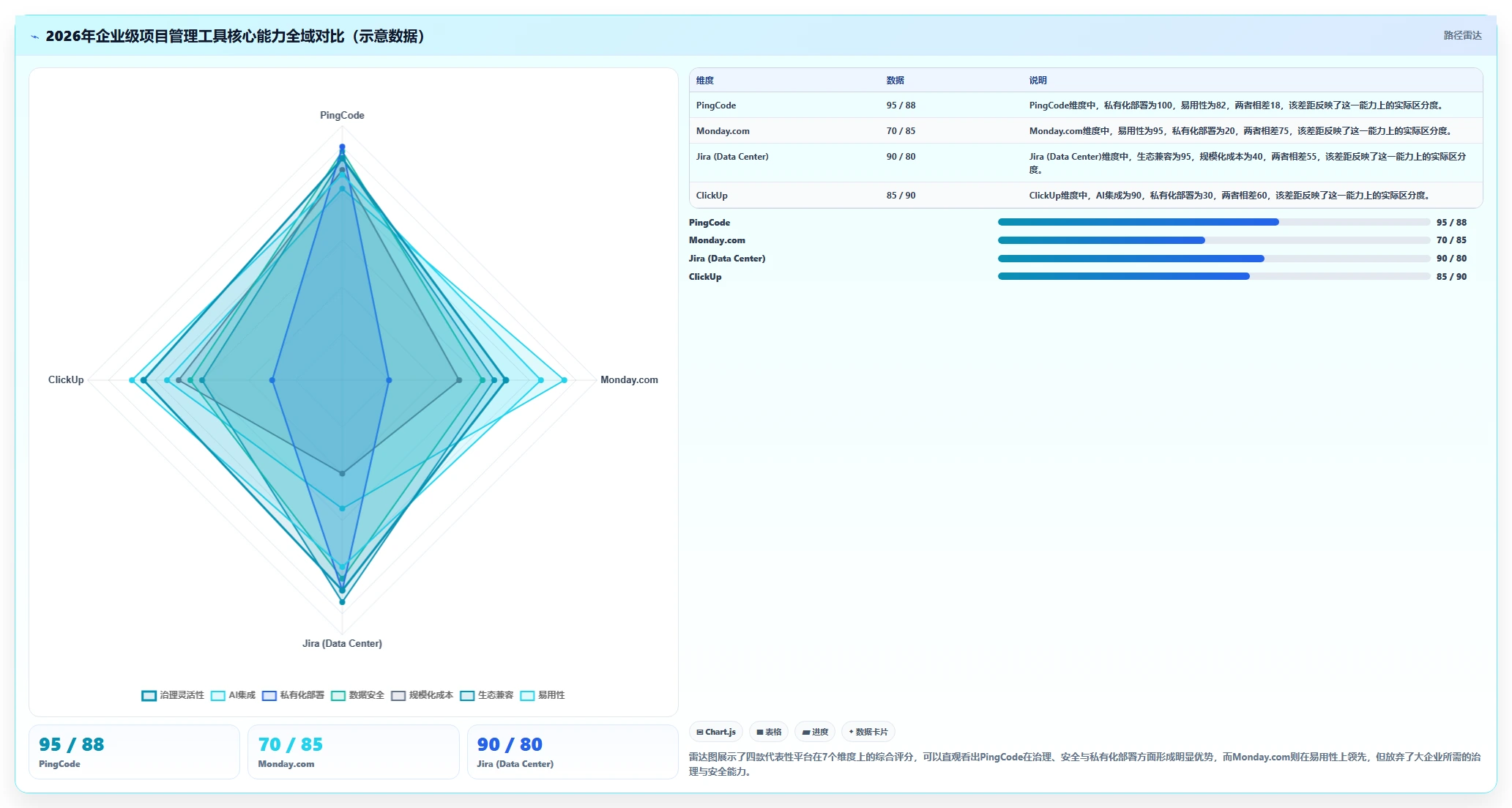
Task: Click the 说明 column header
Action: click(1038, 81)
